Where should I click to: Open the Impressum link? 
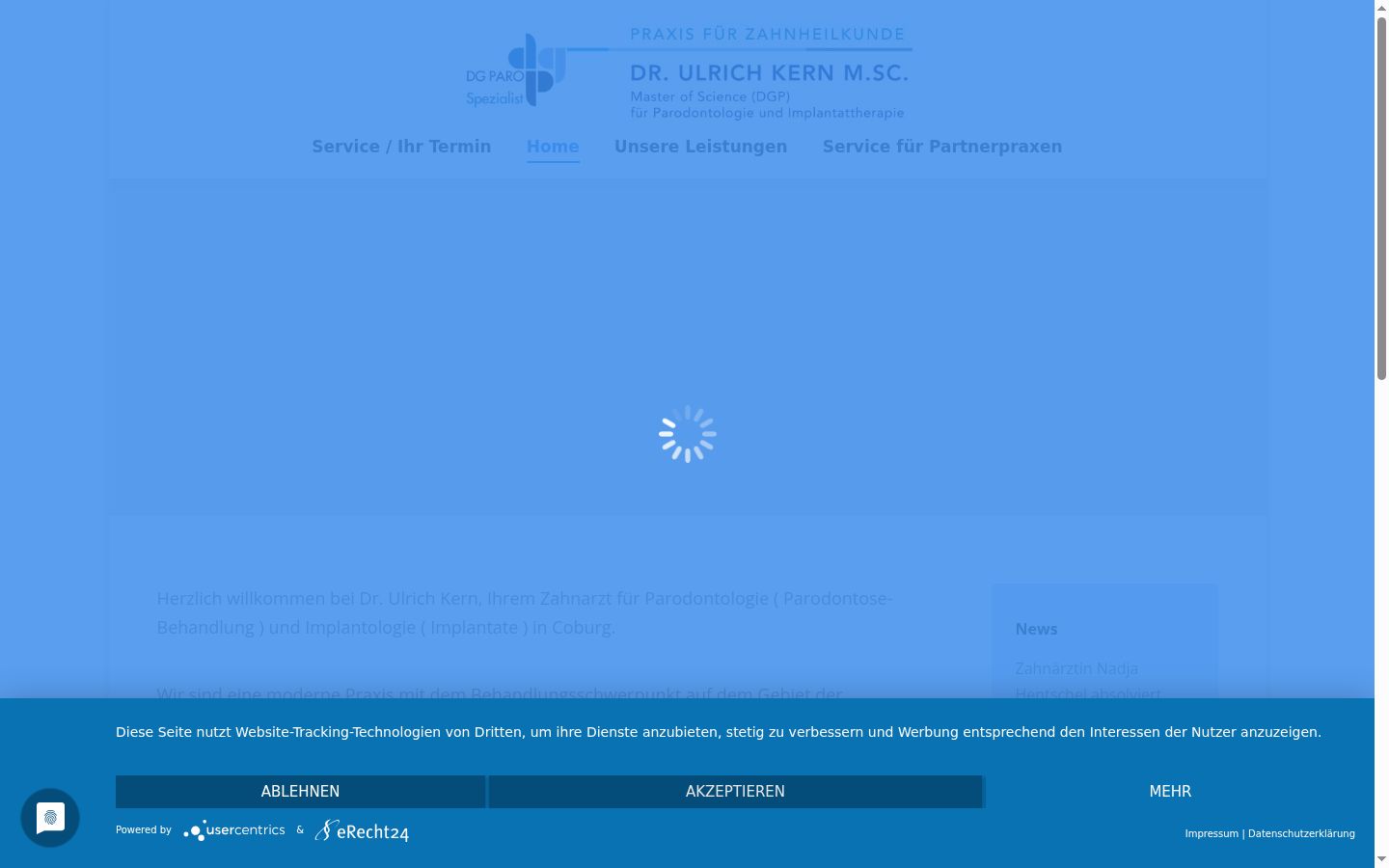(1212, 834)
